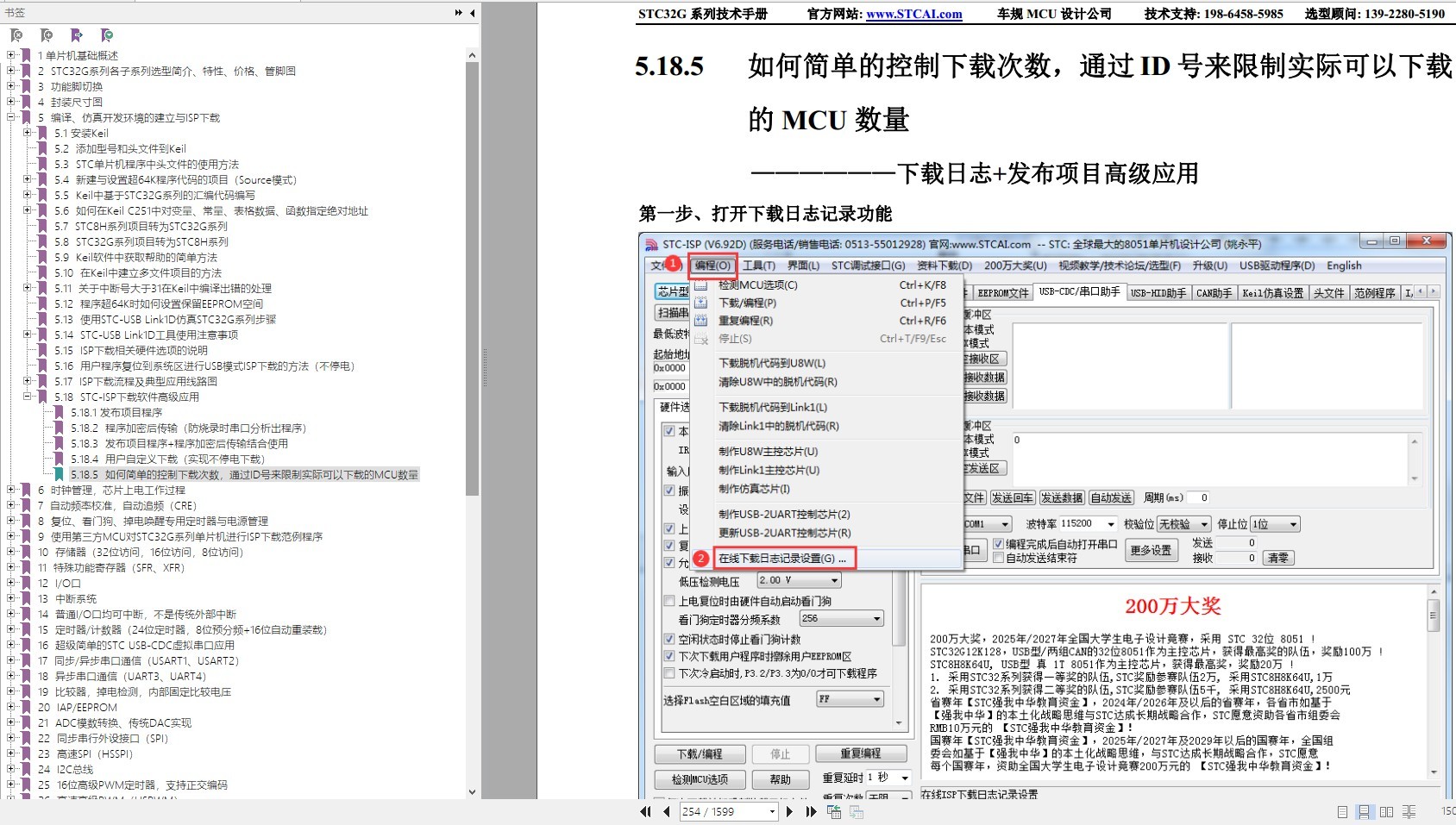Screen dimensions: 1456x825
Task: Switch to USB-CDC/串口助手 tab
Action: click(1079, 292)
